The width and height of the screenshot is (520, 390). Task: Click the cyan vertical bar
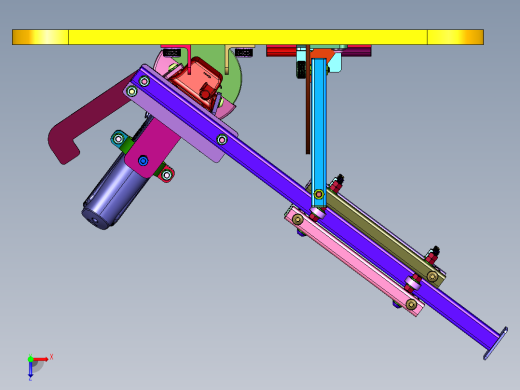319,133
